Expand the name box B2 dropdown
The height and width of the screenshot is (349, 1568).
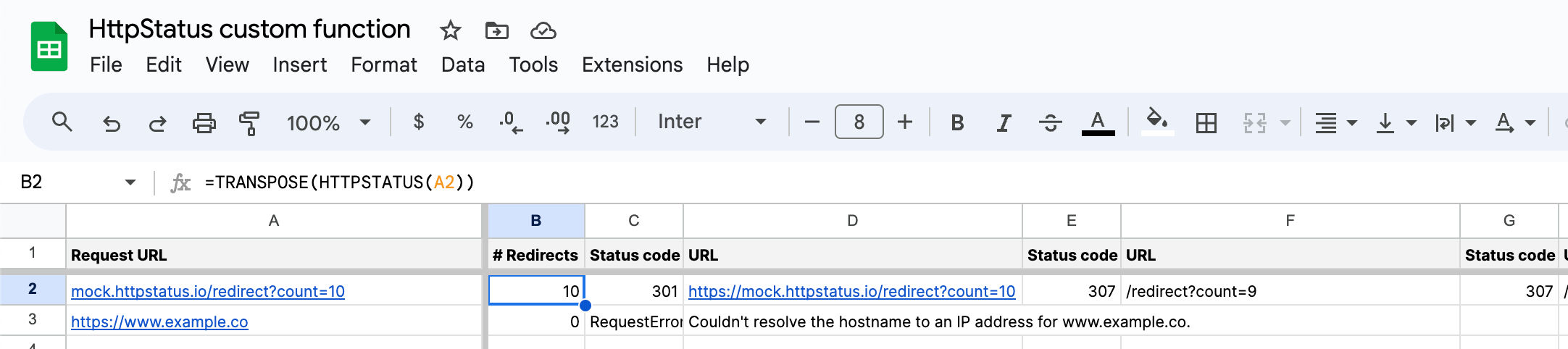(130, 182)
